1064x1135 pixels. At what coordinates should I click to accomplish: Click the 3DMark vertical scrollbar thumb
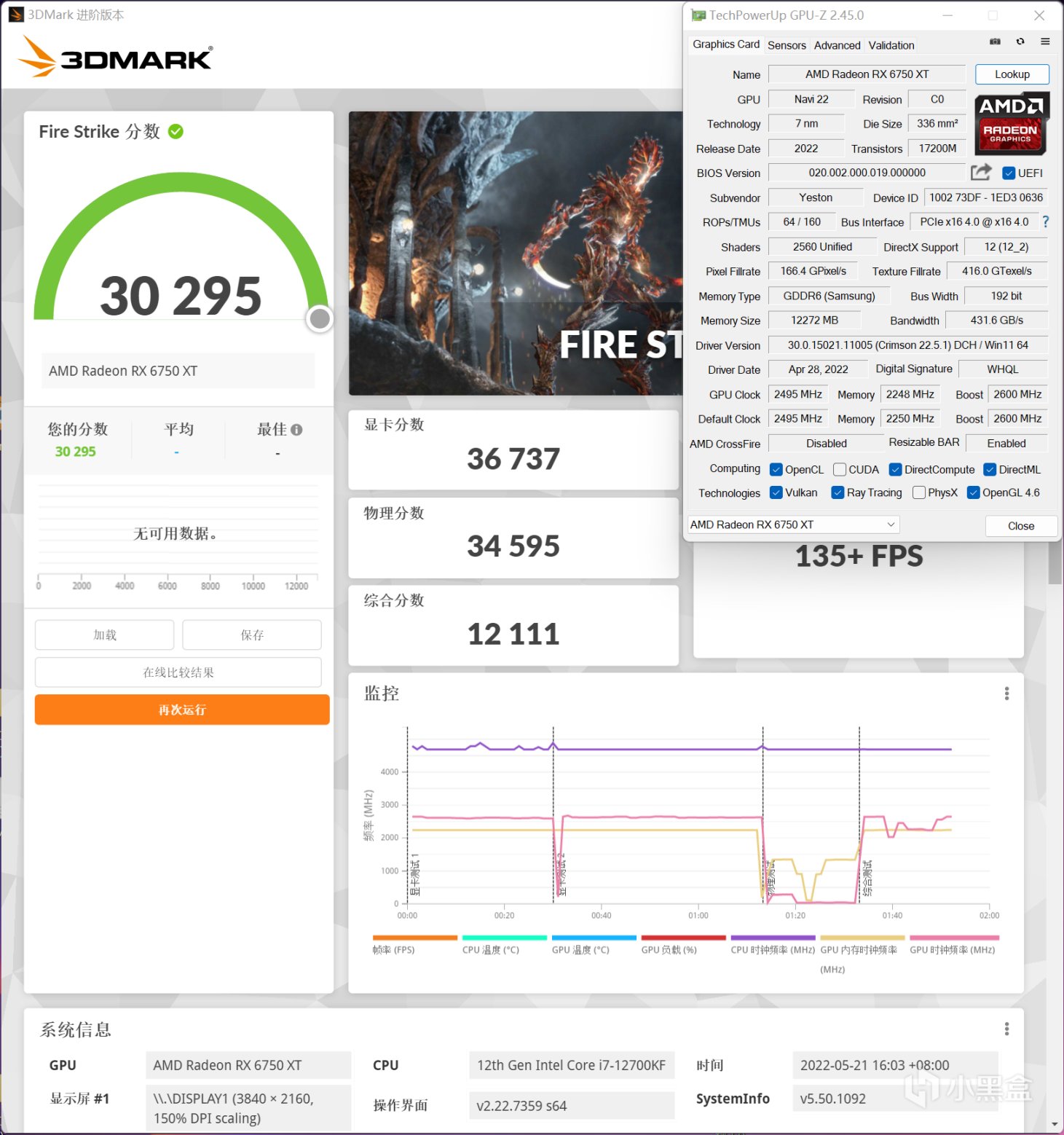pos(1055,564)
